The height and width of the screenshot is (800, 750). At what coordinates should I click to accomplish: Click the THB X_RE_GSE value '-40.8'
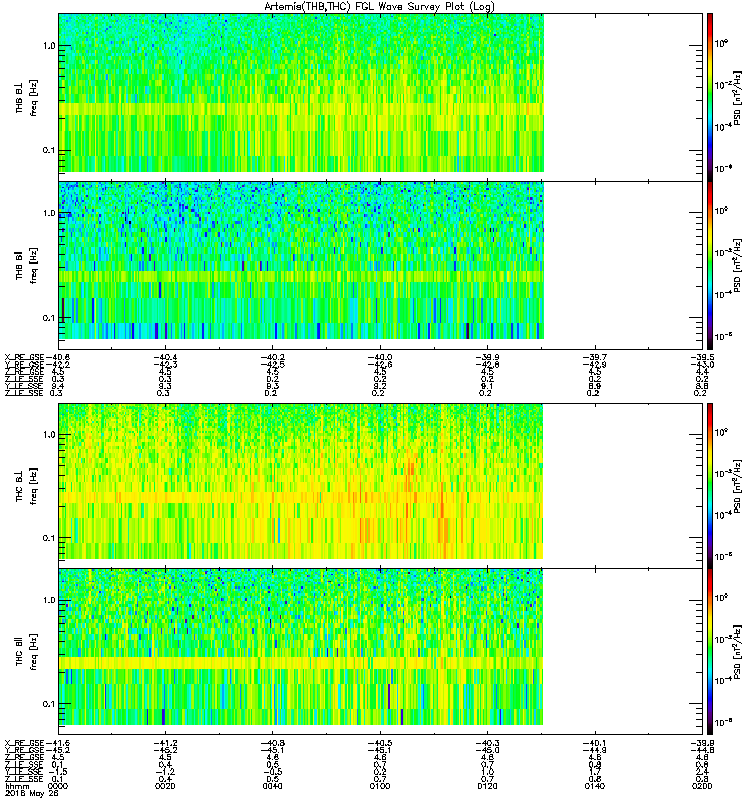58,357
